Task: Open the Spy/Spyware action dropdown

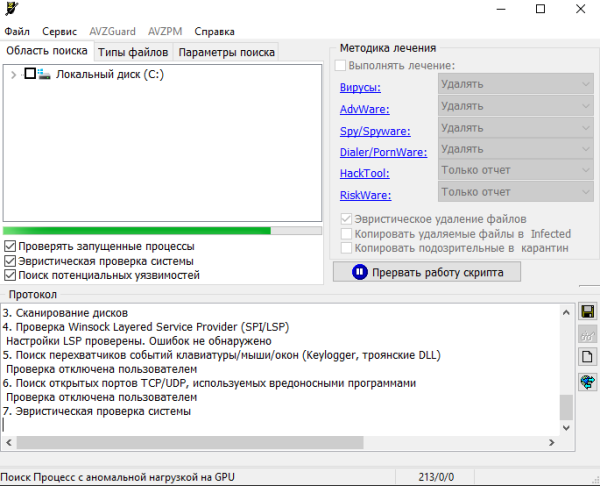Action: pyautogui.click(x=515, y=127)
